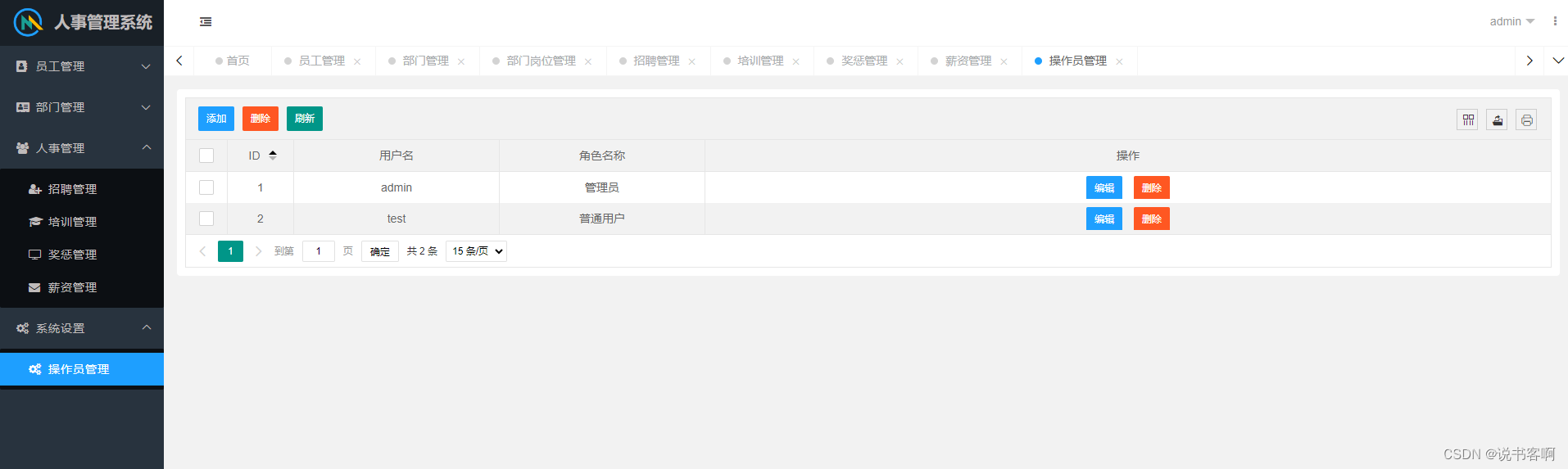Viewport: 1568px width, 469px height.
Task: Click the page number jump input field
Action: [x=319, y=251]
